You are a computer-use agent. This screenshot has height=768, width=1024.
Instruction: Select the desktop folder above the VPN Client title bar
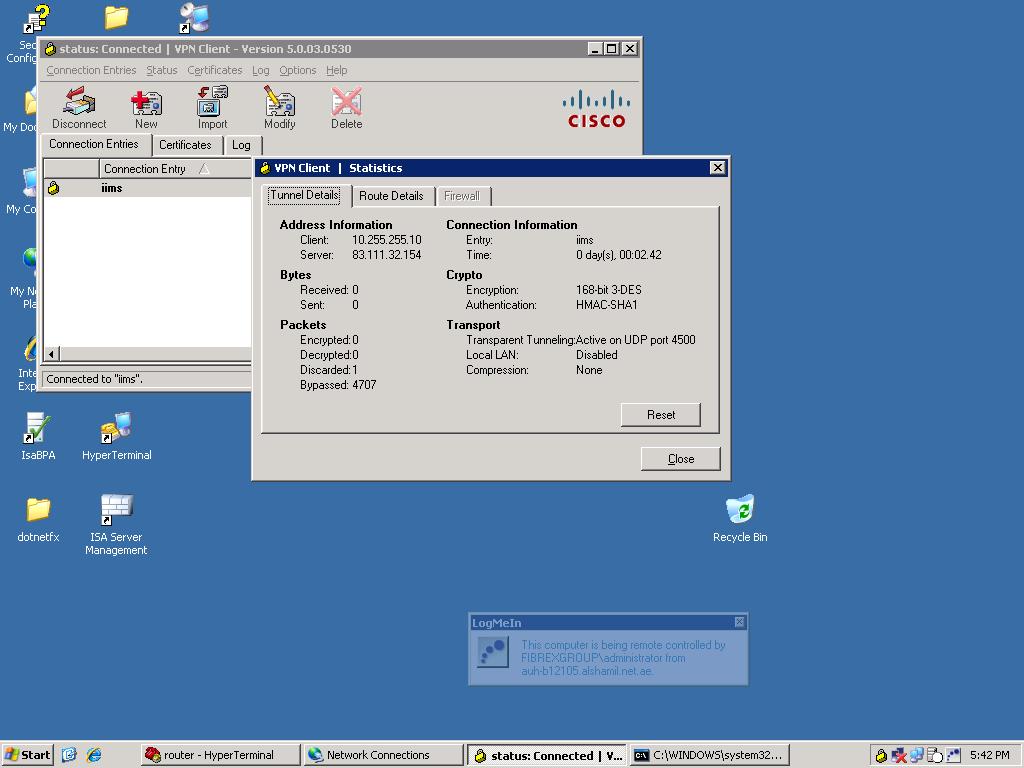click(x=116, y=18)
